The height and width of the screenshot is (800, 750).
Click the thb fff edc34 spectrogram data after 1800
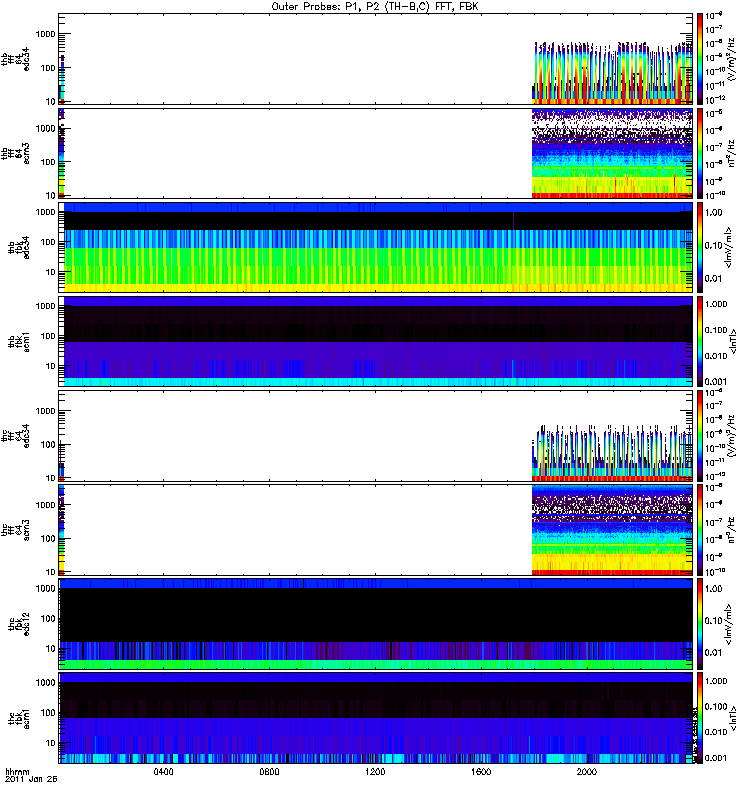[x=612, y=74]
